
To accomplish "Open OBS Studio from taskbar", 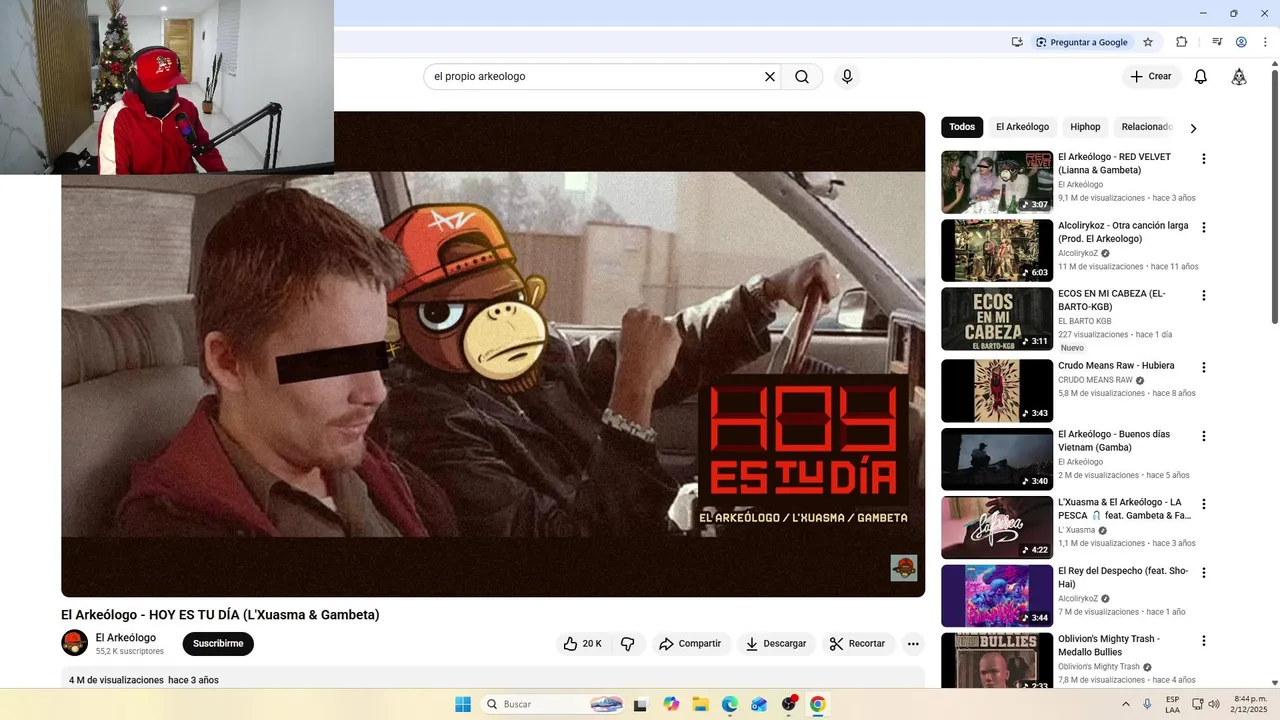I will (789, 704).
